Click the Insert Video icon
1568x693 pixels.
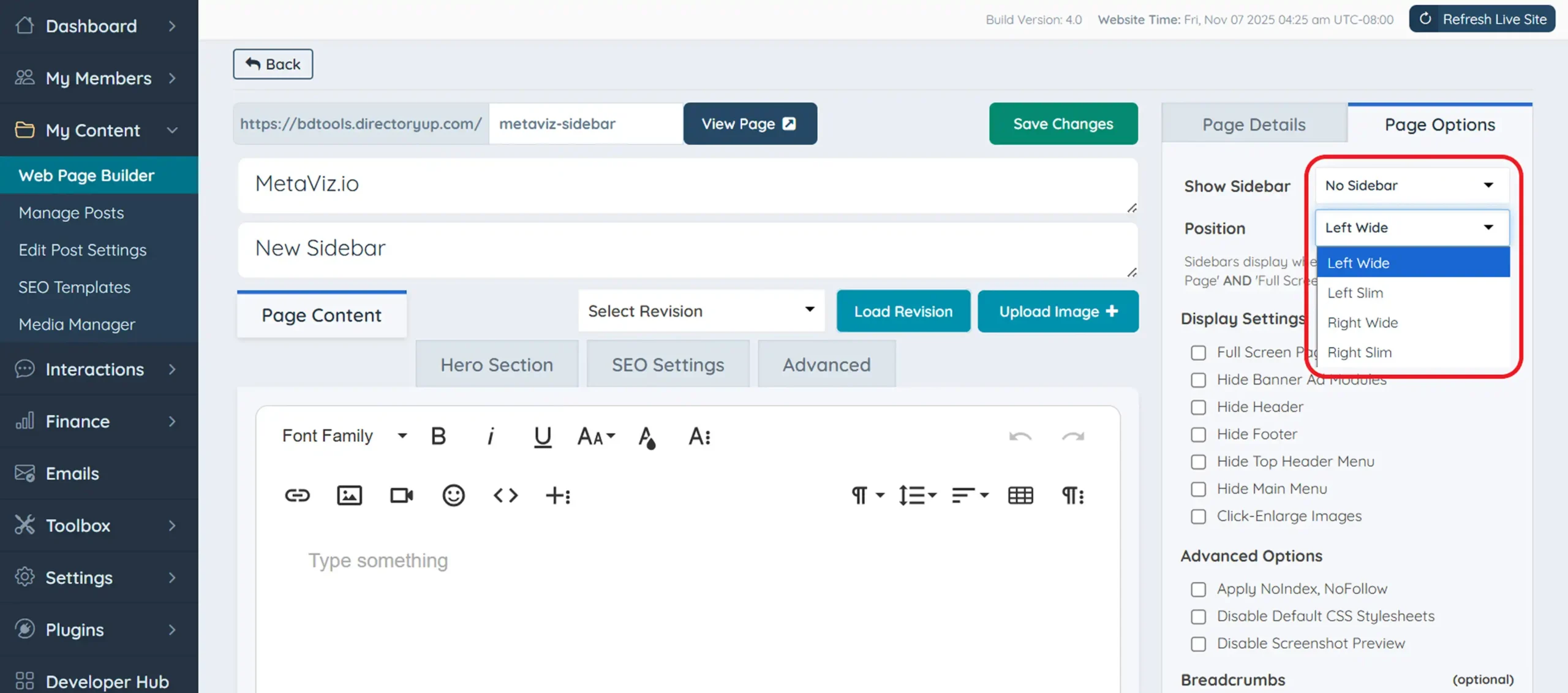click(401, 496)
